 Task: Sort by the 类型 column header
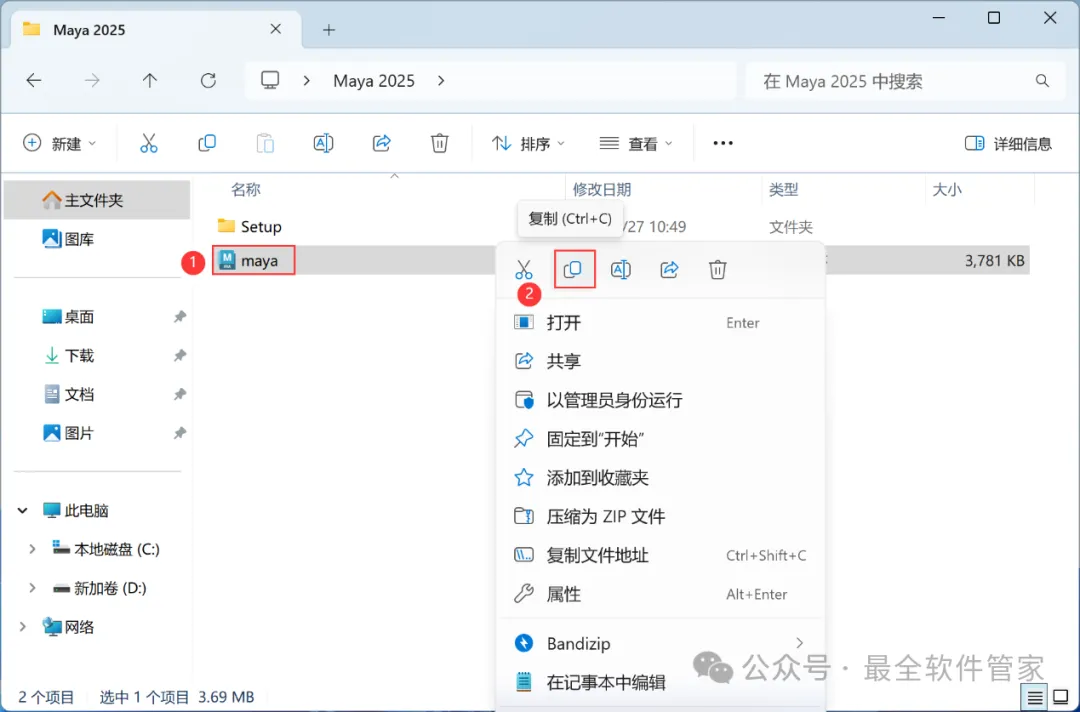(x=784, y=189)
